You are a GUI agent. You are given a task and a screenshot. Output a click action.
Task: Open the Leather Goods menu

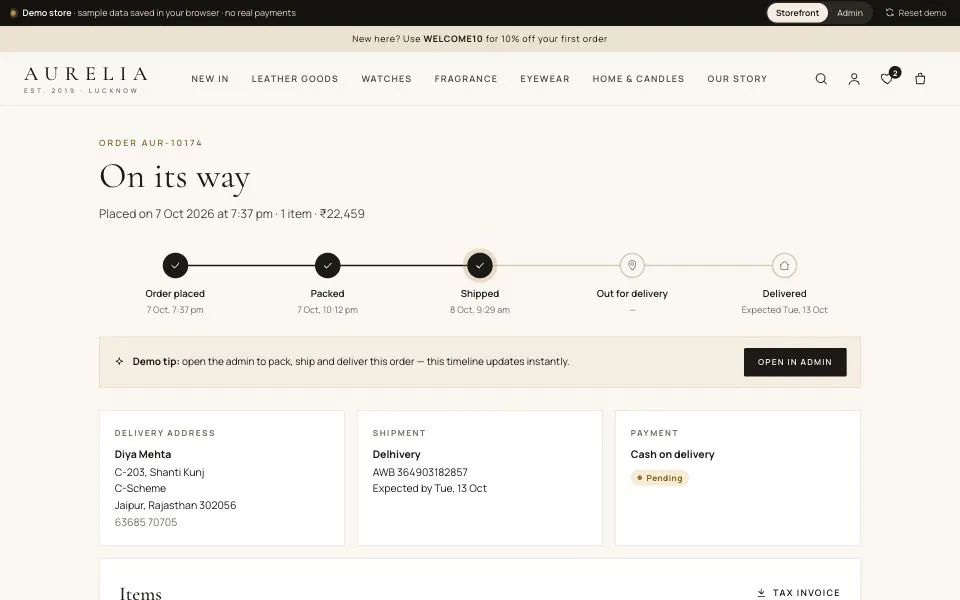pyautogui.click(x=295, y=79)
